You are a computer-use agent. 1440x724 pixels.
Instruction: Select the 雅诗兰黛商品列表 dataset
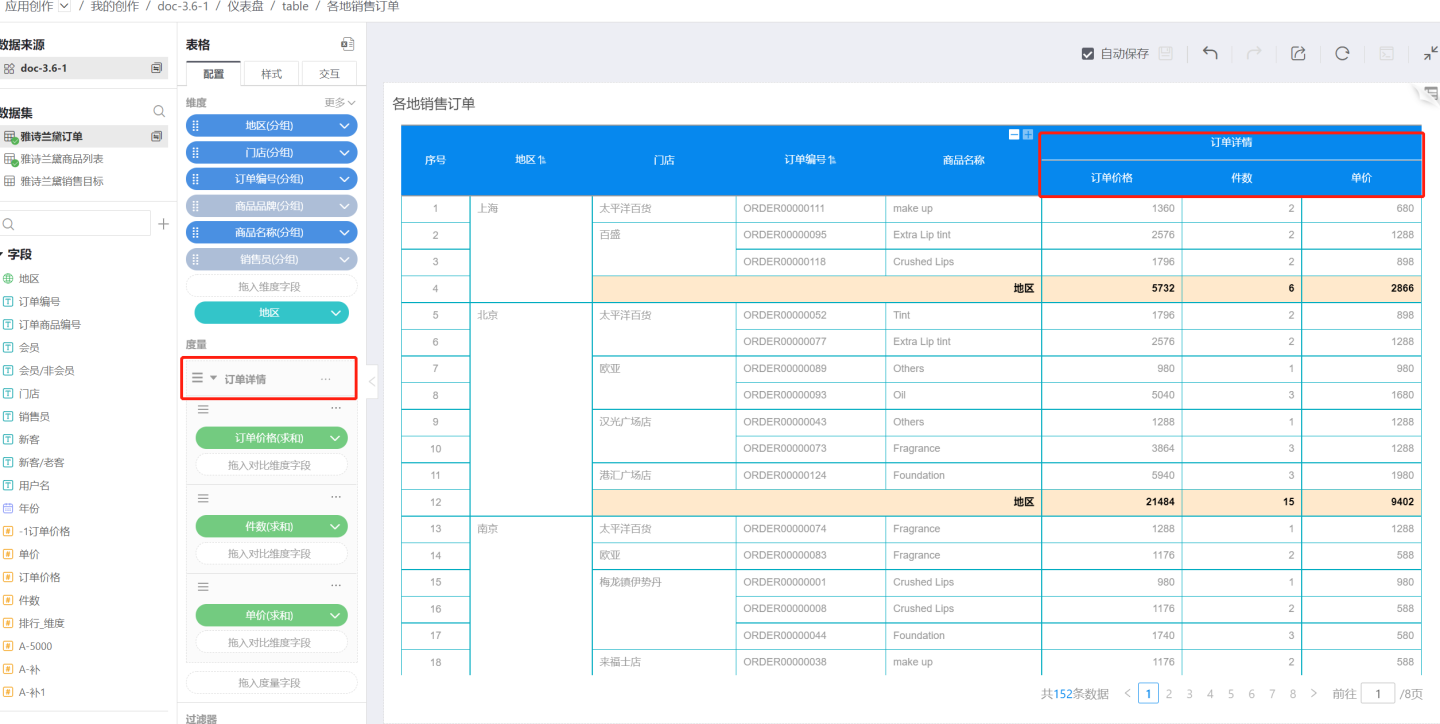tap(62, 159)
